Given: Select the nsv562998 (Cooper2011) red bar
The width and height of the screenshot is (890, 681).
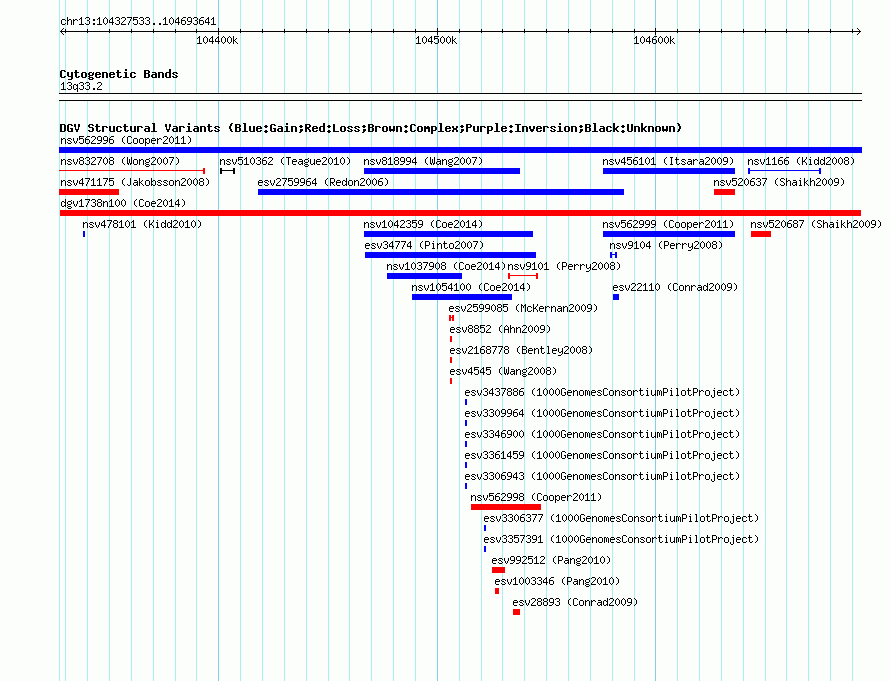Looking at the screenshot, I should point(506,507).
